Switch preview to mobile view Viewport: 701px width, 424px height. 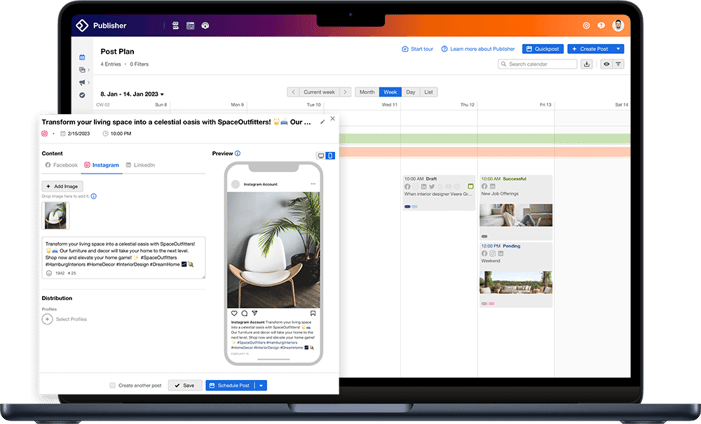(330, 156)
